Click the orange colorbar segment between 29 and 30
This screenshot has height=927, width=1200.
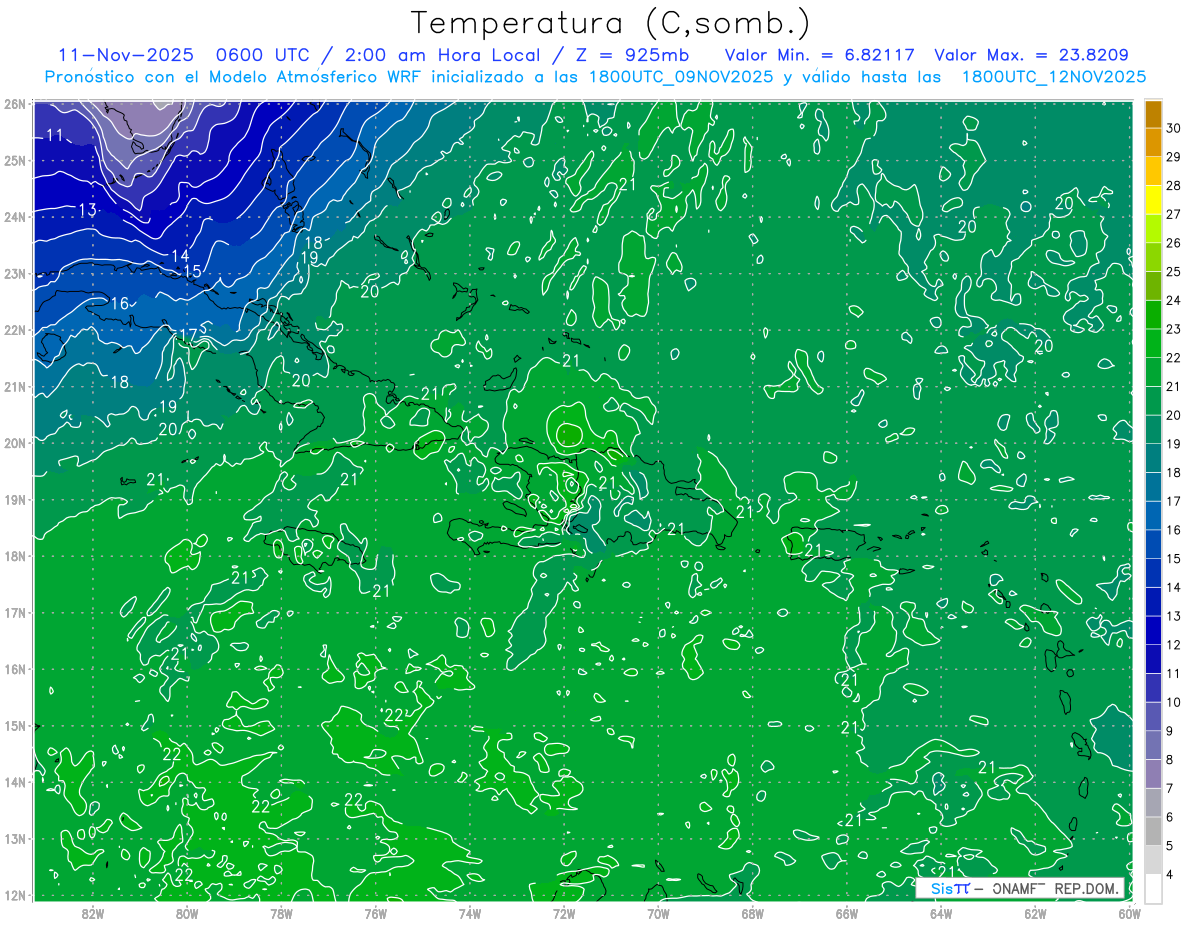click(1153, 142)
